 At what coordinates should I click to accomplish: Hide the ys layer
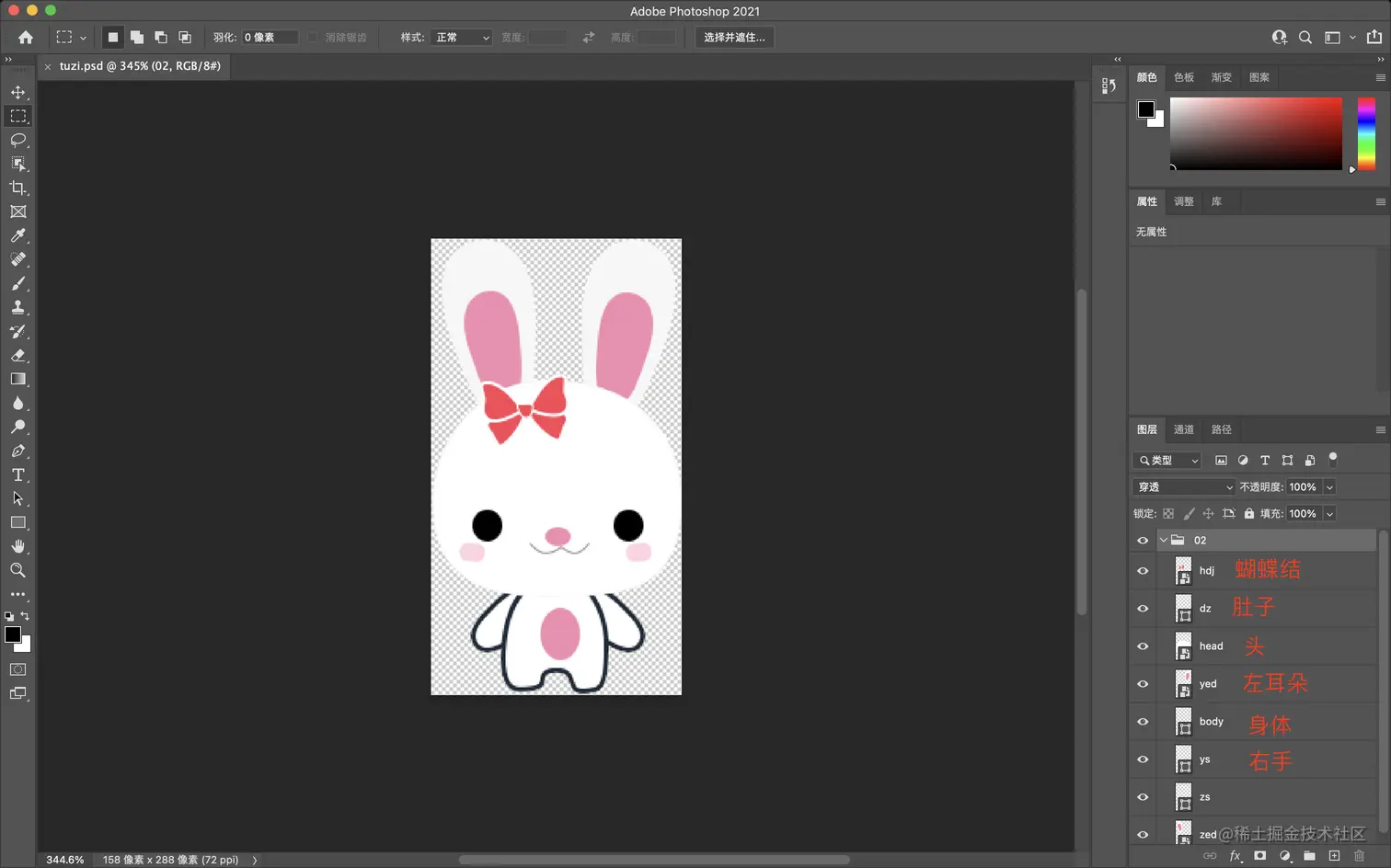pyautogui.click(x=1143, y=759)
